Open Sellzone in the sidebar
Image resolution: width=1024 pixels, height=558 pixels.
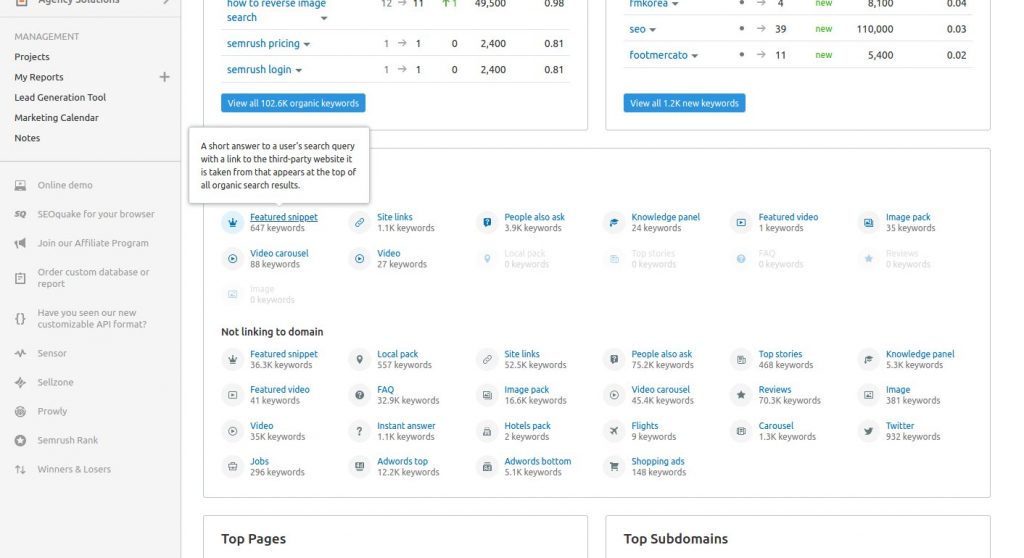55,382
